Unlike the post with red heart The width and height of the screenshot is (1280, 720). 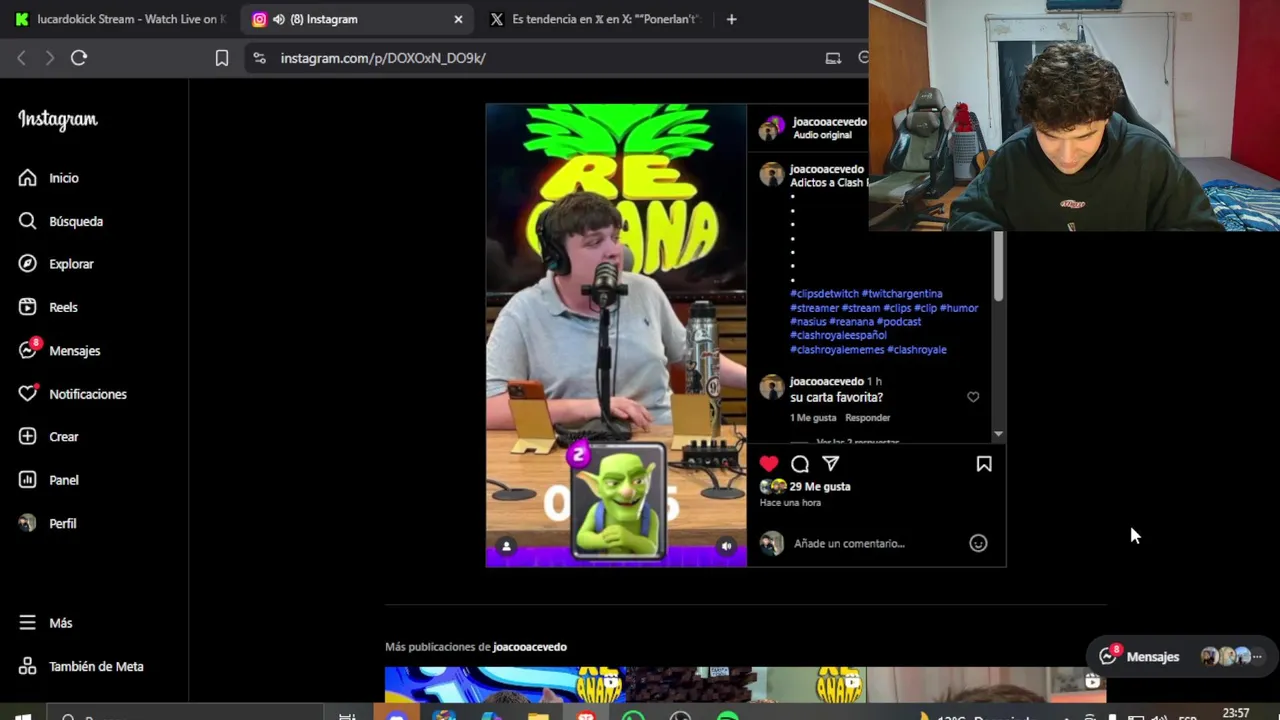[x=769, y=464]
